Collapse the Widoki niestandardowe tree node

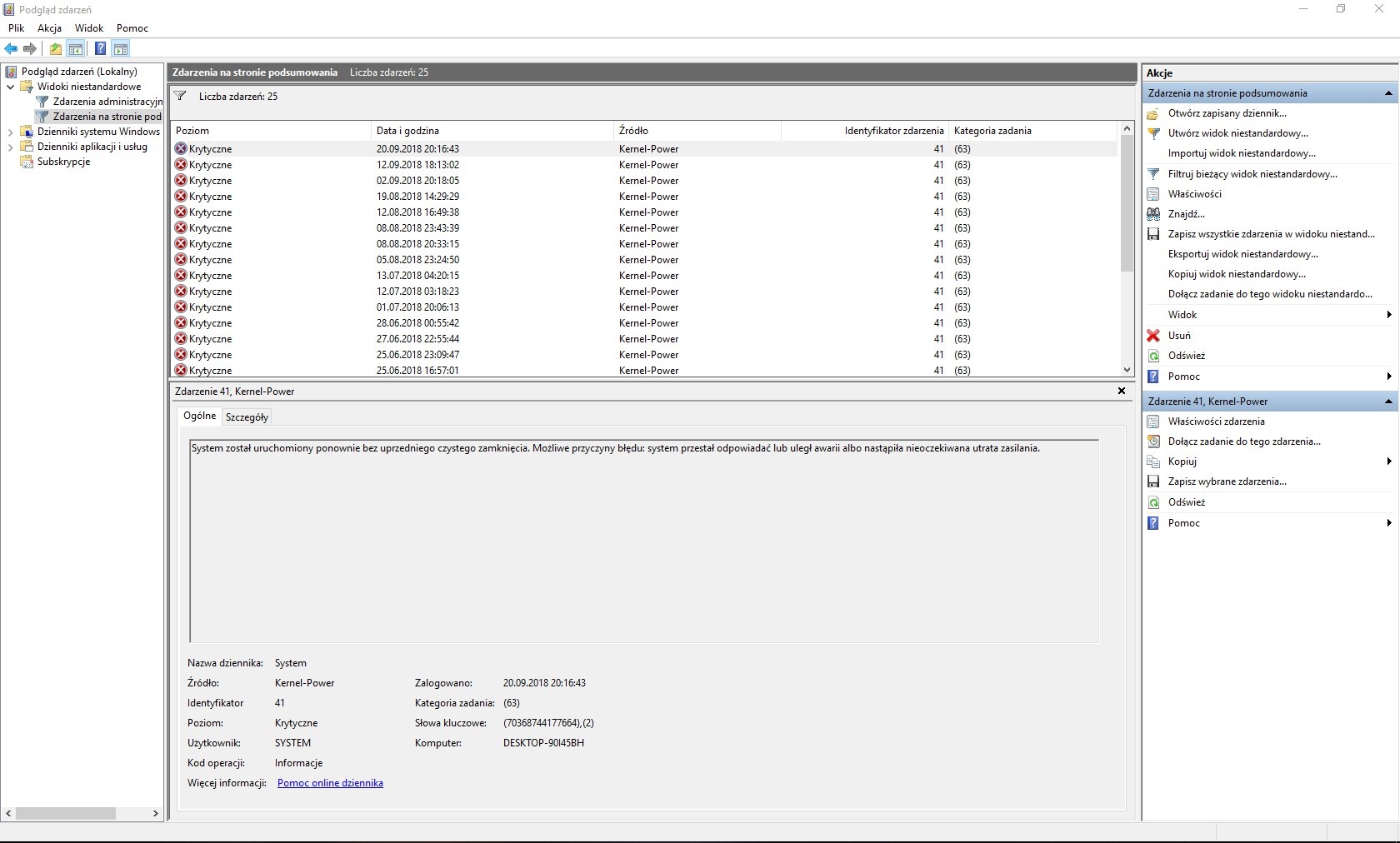coord(10,87)
